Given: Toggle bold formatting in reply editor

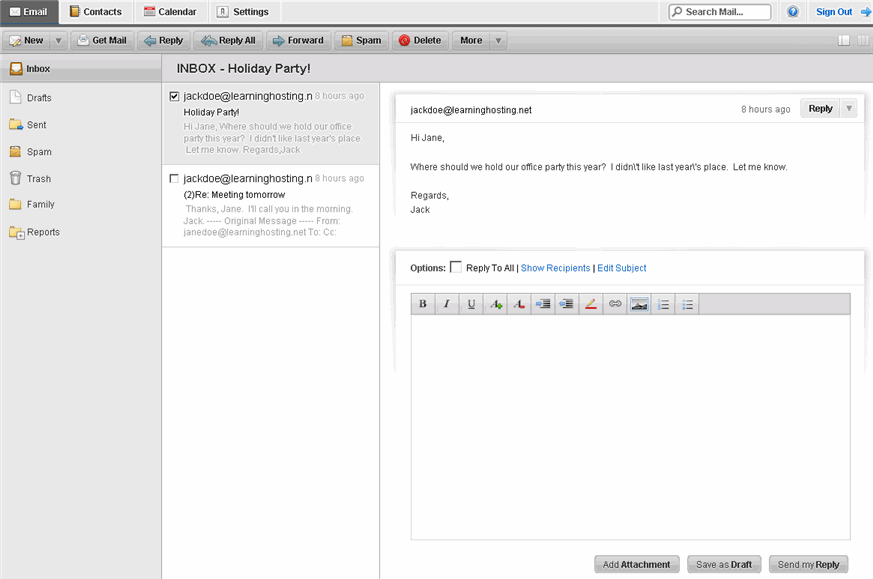Looking at the screenshot, I should (423, 304).
